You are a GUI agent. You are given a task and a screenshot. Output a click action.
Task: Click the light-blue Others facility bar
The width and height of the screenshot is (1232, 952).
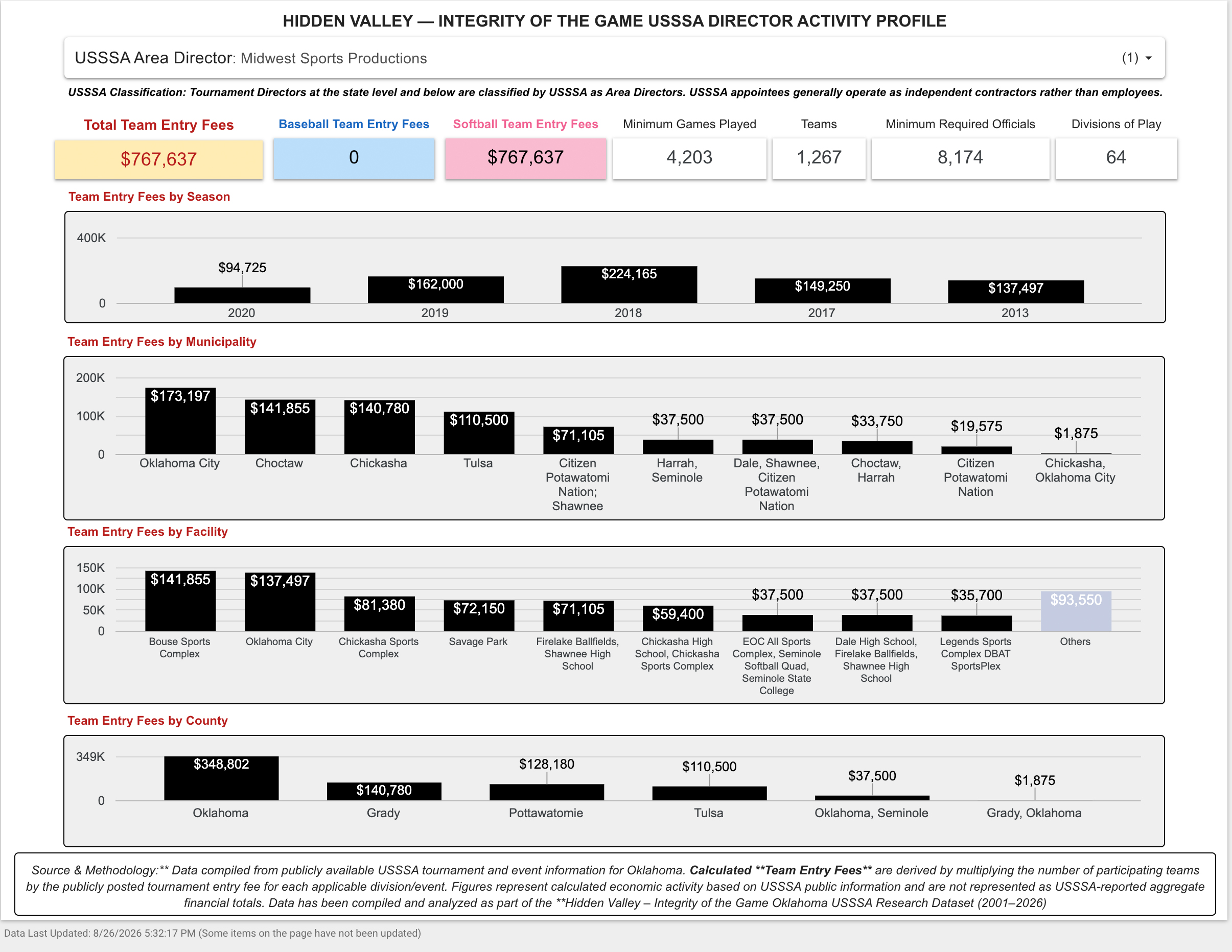click(1076, 611)
